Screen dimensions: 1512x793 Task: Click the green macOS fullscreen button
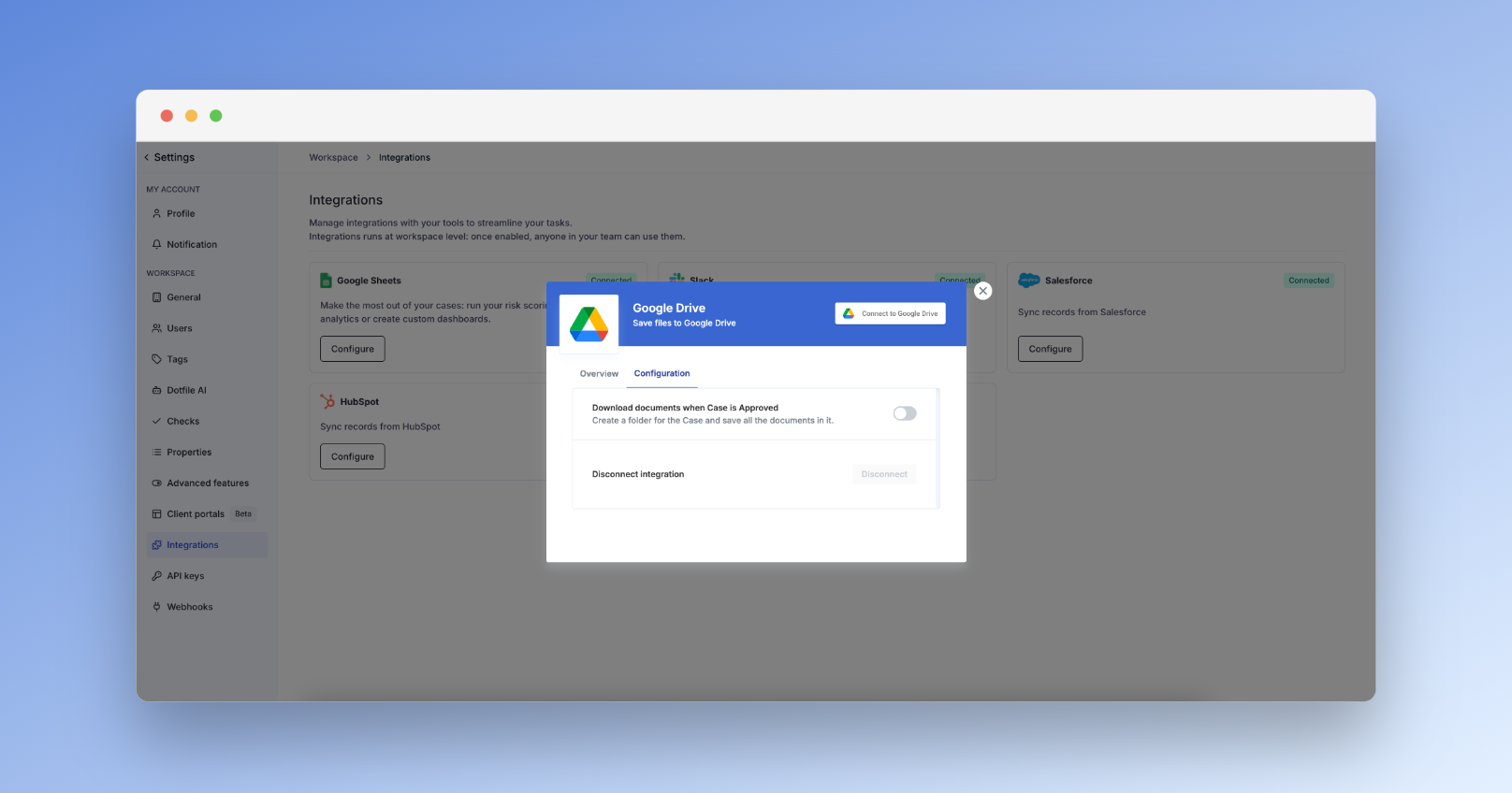(216, 116)
